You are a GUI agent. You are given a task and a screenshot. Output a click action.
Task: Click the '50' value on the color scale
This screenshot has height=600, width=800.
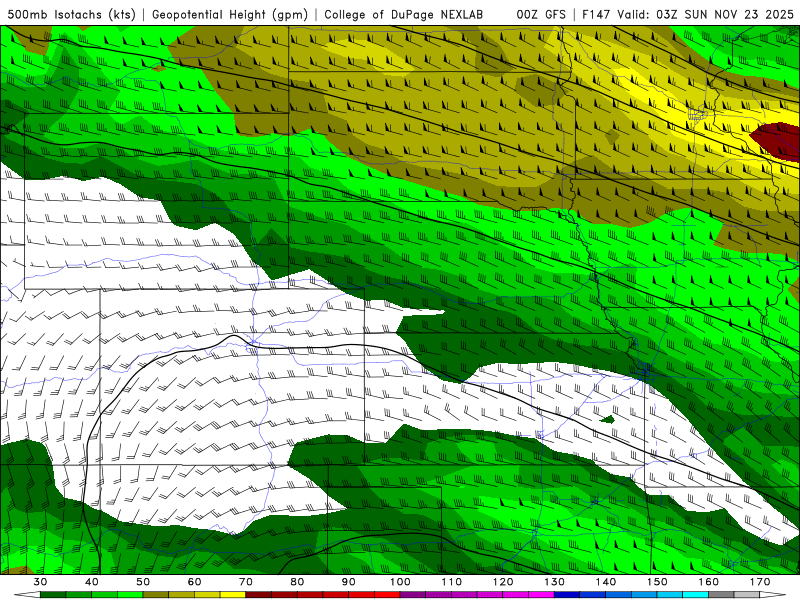tap(143, 582)
